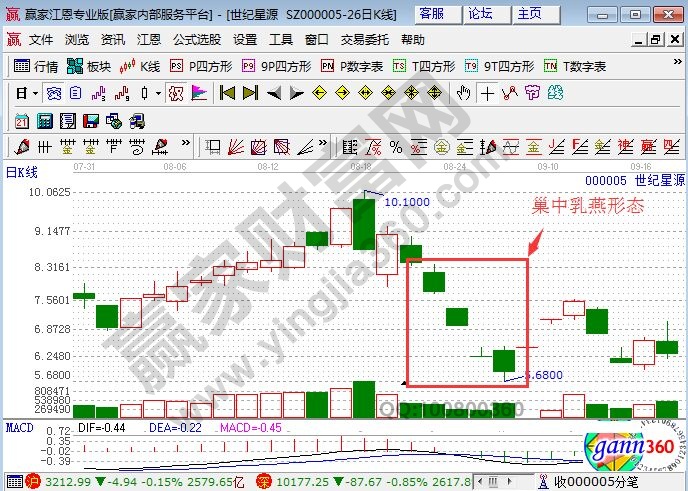Screen dimensions: 688x491
Task: Jump to first bar with skip-start arrow
Action: 228,93
